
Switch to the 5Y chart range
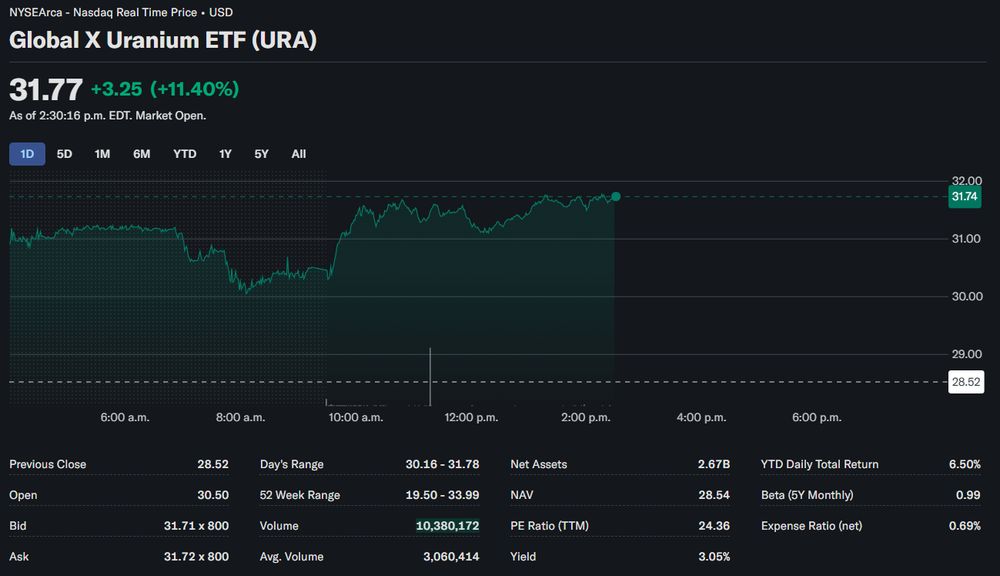261,154
